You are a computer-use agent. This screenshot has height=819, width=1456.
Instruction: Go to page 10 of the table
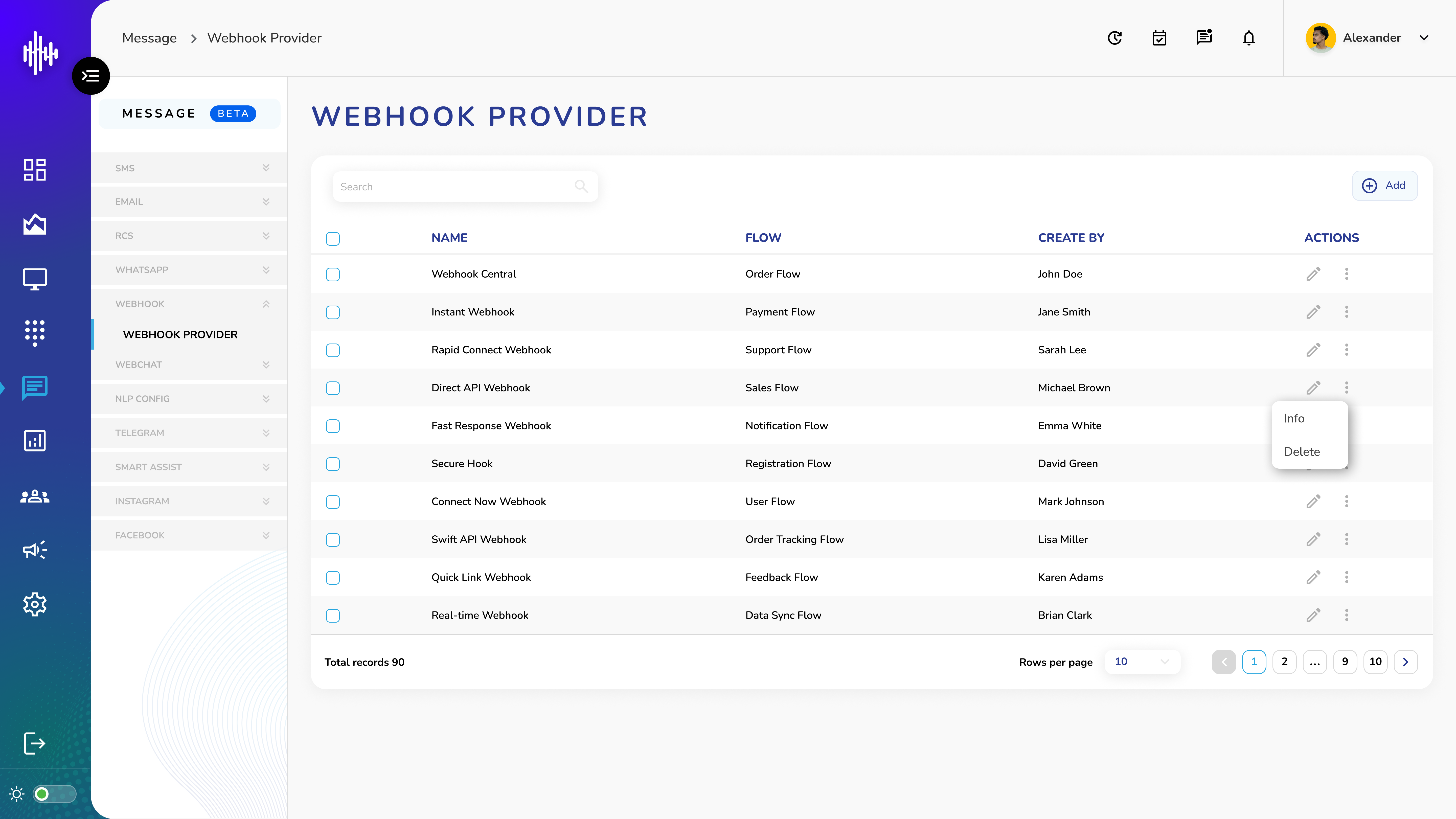click(1376, 662)
